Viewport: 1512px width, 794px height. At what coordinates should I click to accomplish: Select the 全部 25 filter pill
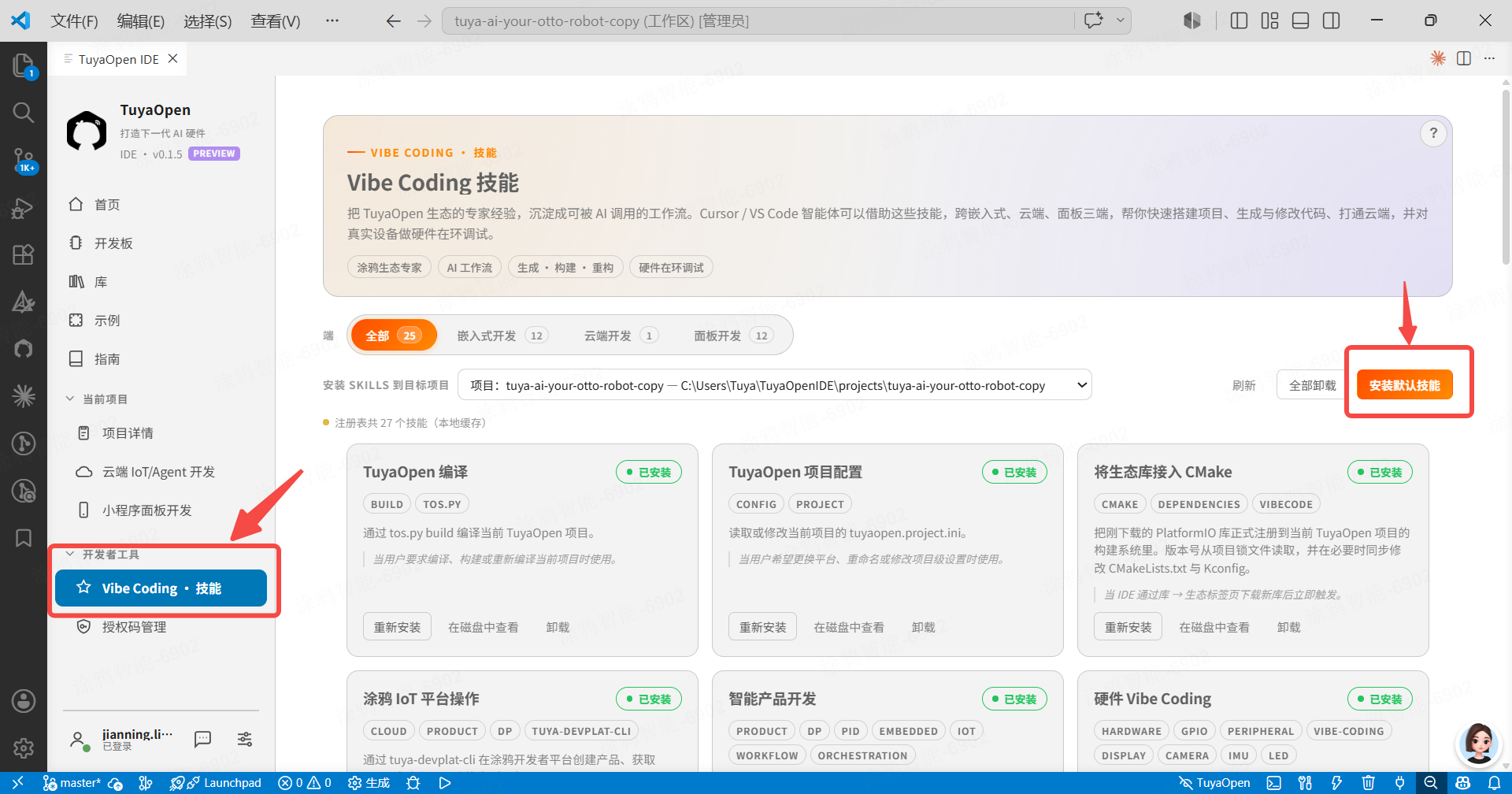pos(394,336)
